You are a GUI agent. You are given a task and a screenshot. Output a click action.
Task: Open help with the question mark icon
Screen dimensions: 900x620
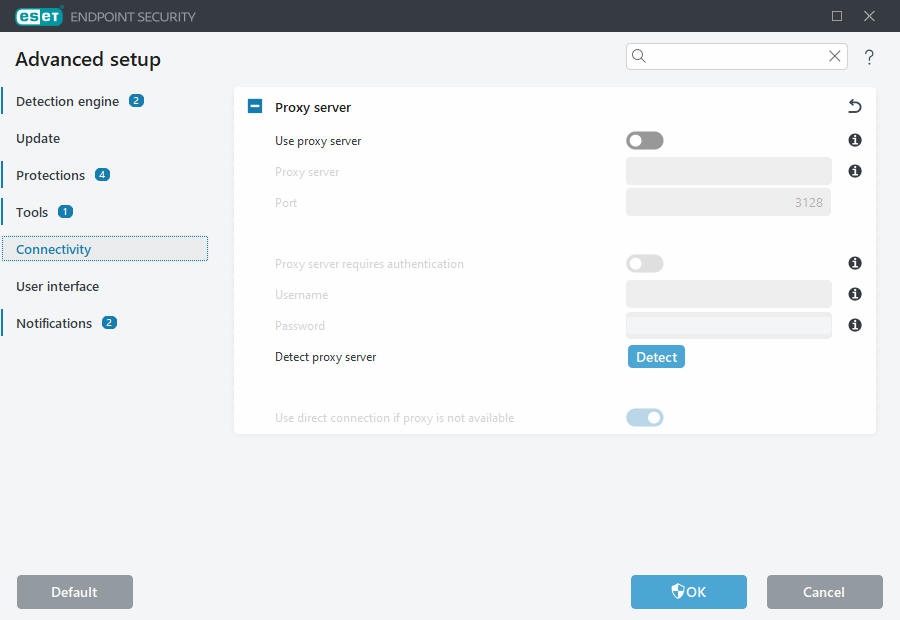pos(869,58)
